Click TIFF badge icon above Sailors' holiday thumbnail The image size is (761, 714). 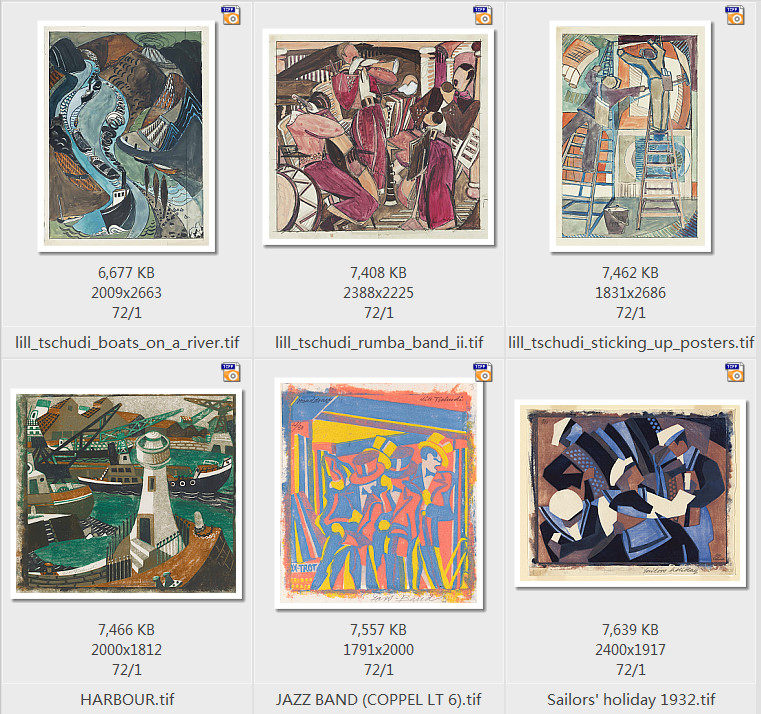point(735,372)
